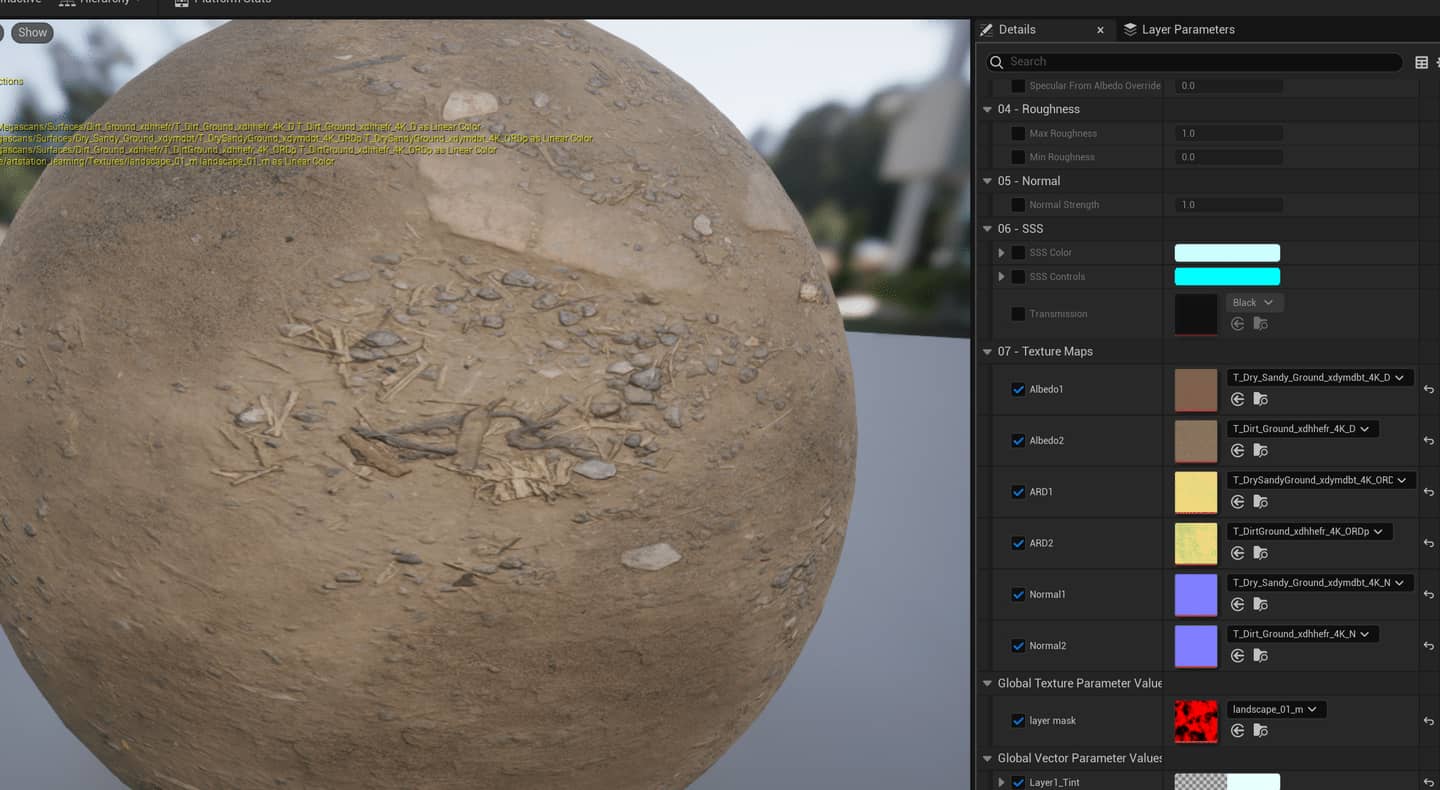Browse to layer mask asset in Content Browser

pos(1260,731)
